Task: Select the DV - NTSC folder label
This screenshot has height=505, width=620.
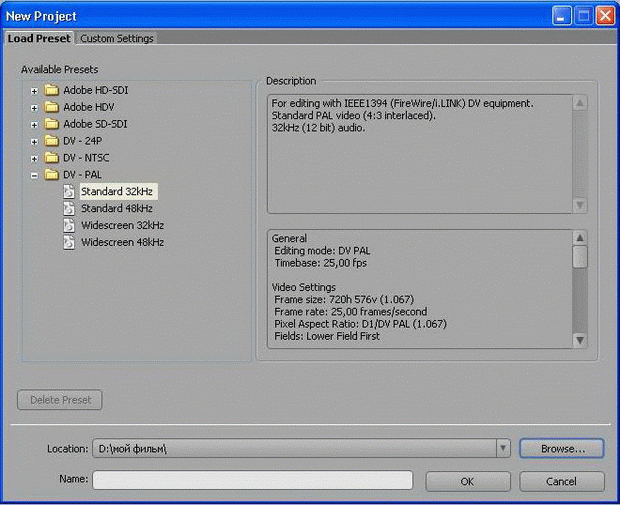Action: click(x=86, y=158)
